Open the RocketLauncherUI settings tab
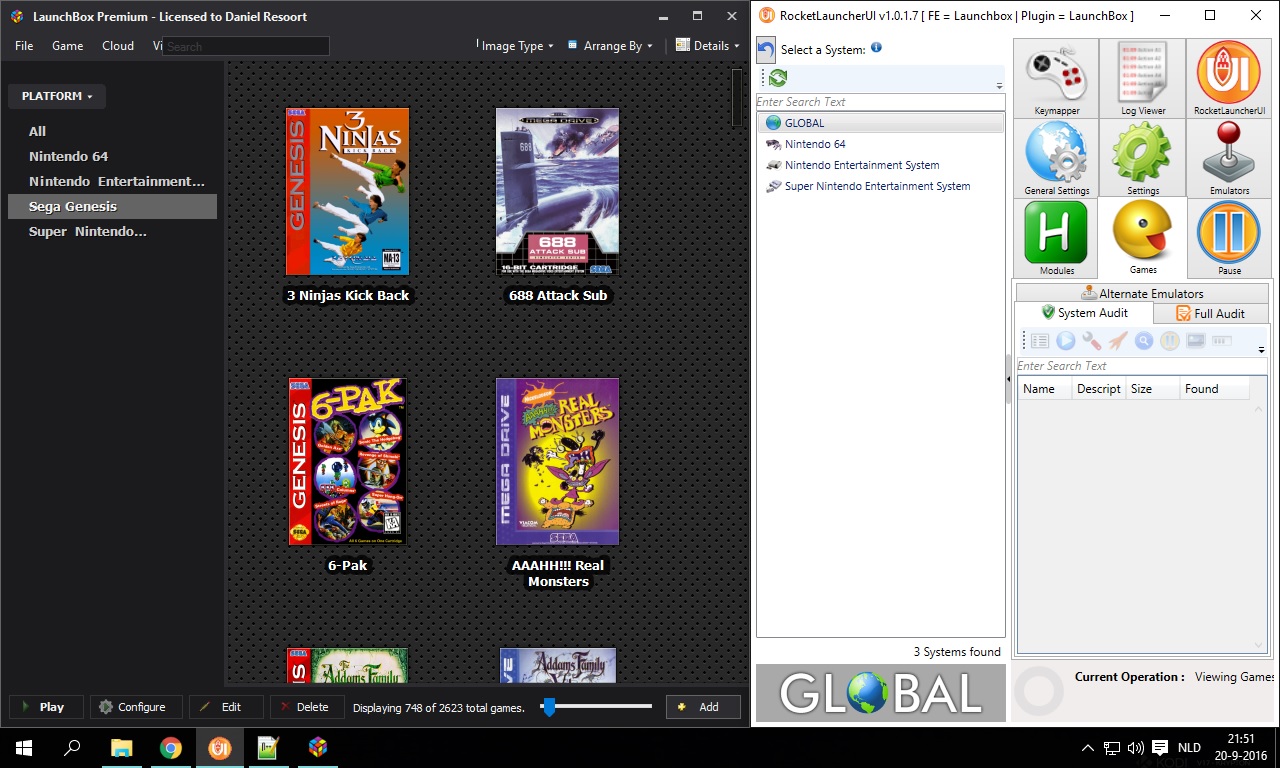The image size is (1280, 768). point(1229,79)
